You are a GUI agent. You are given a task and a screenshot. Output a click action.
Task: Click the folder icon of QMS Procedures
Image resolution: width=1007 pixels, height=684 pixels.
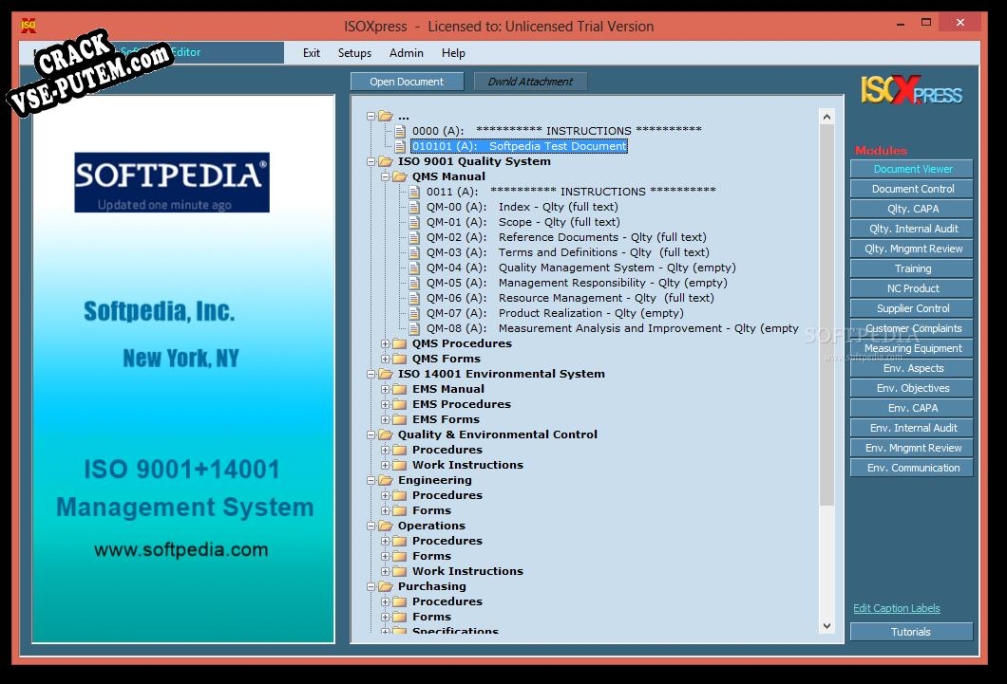(399, 344)
